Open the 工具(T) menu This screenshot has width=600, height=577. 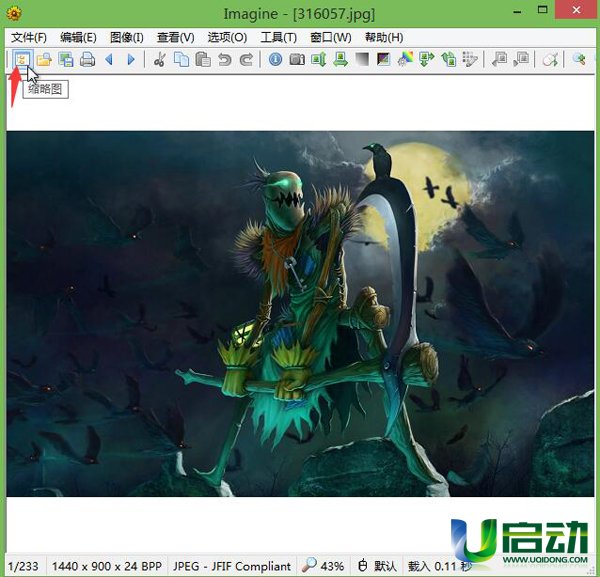(x=279, y=37)
